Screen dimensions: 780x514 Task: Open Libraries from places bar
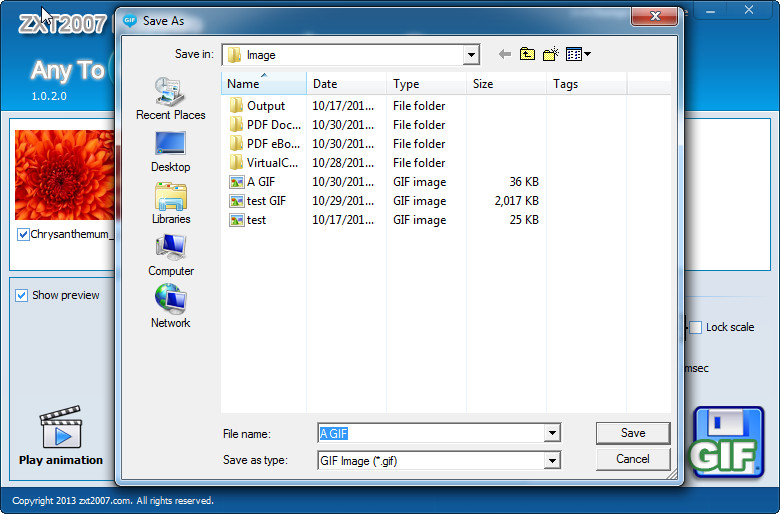[x=171, y=204]
